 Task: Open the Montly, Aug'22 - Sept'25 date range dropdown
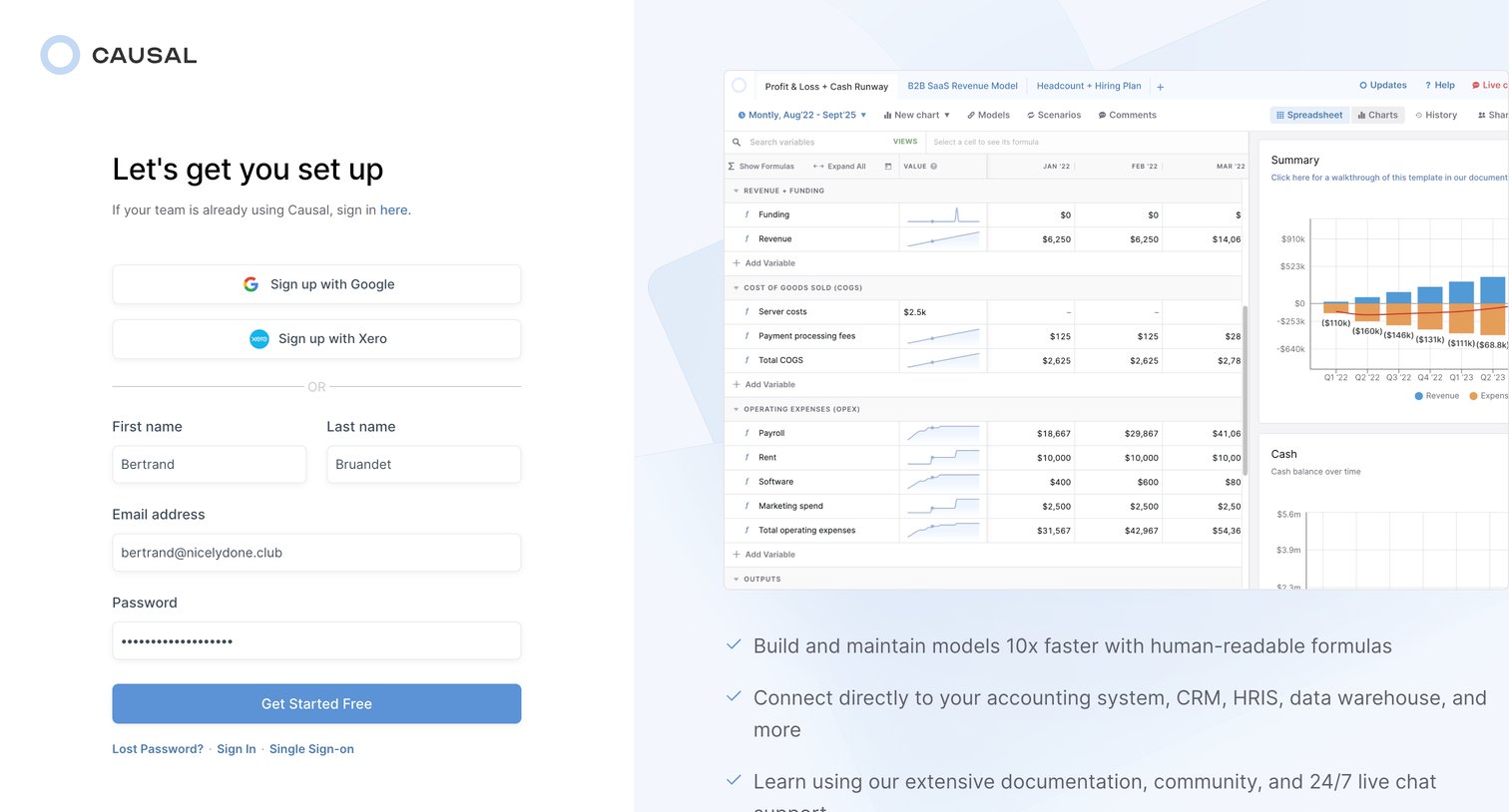click(802, 116)
